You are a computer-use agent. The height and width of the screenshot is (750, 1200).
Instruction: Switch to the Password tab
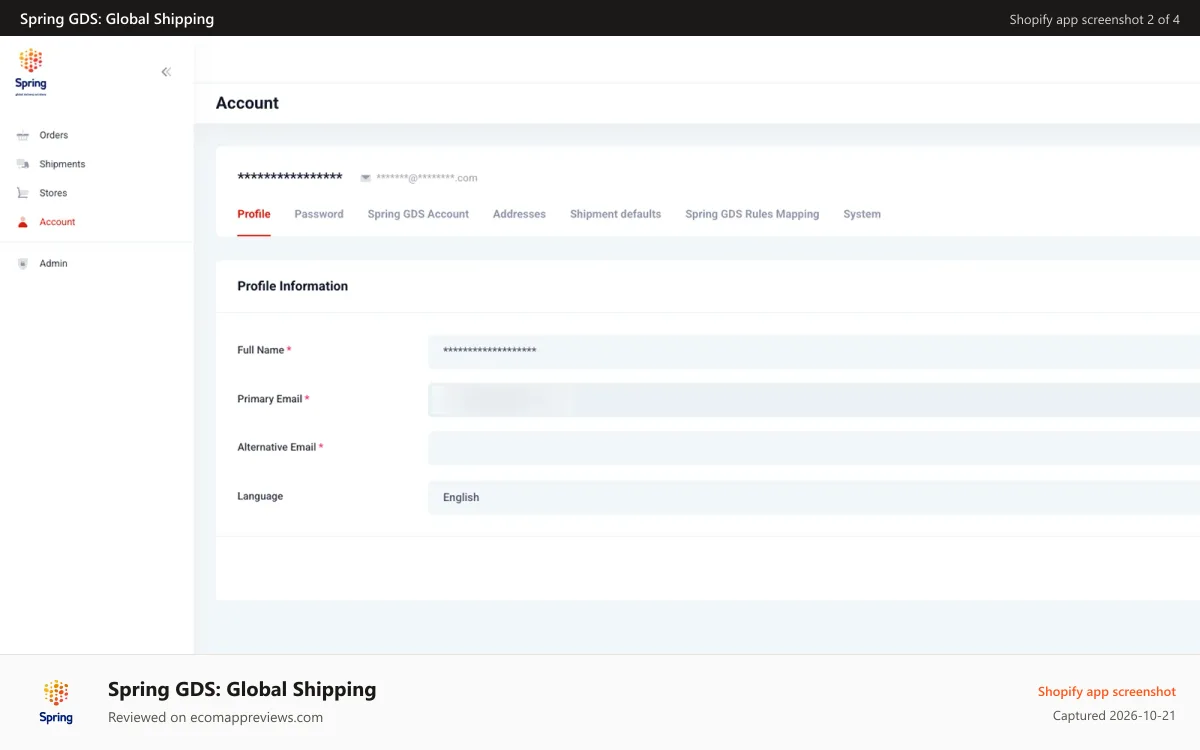point(319,214)
